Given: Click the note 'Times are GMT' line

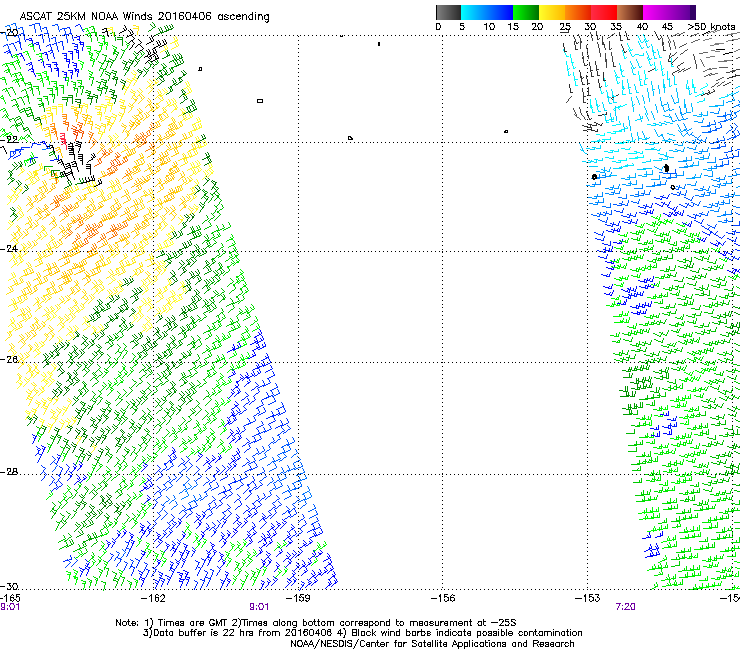Looking at the screenshot, I should pos(316,623).
